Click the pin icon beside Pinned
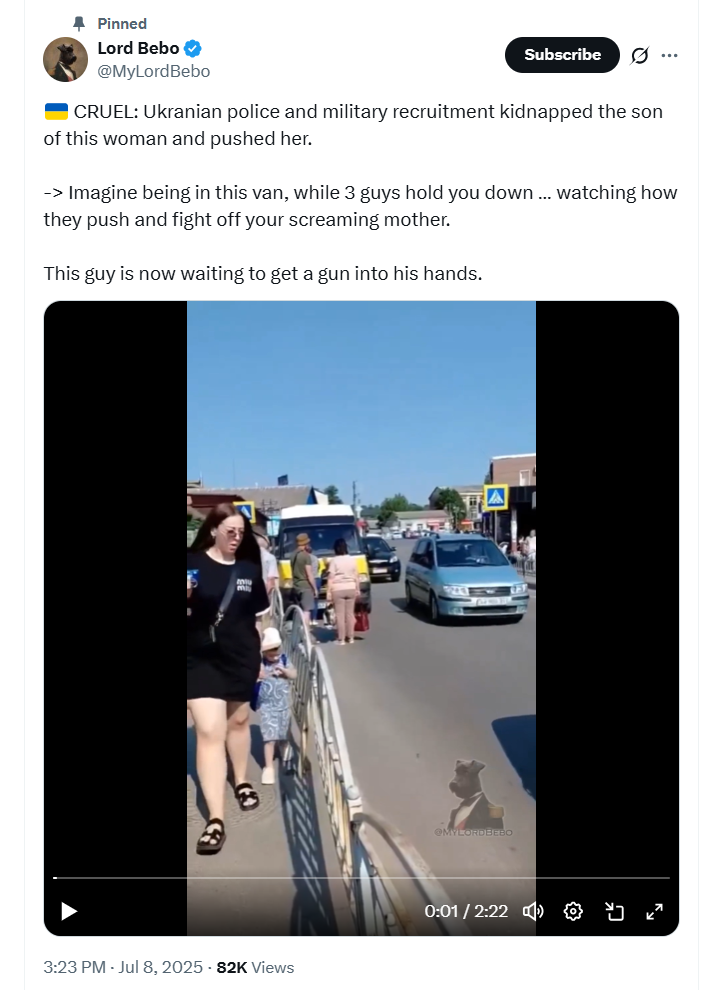 coord(79,24)
